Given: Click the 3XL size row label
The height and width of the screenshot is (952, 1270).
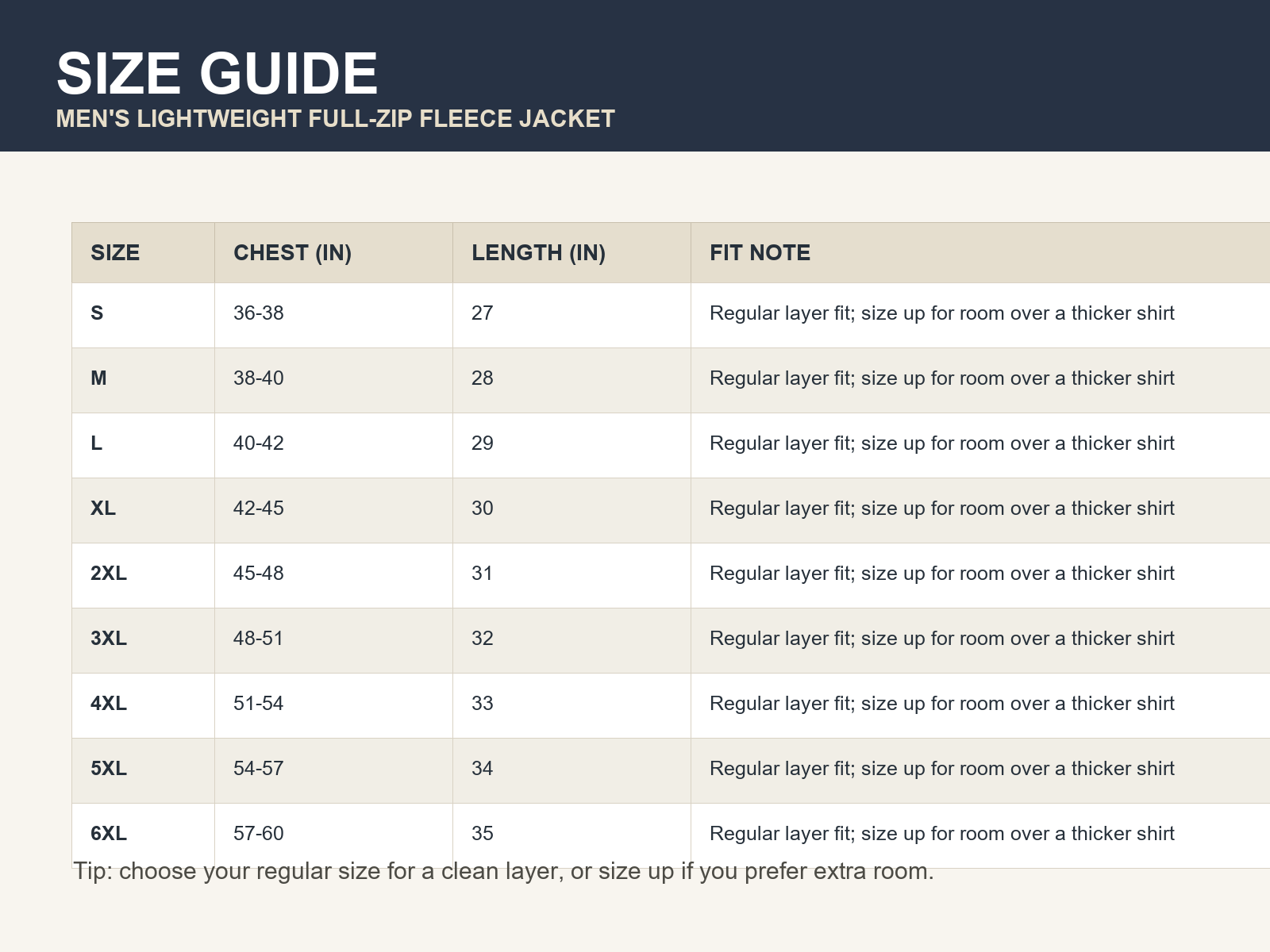Looking at the screenshot, I should pos(109,638).
